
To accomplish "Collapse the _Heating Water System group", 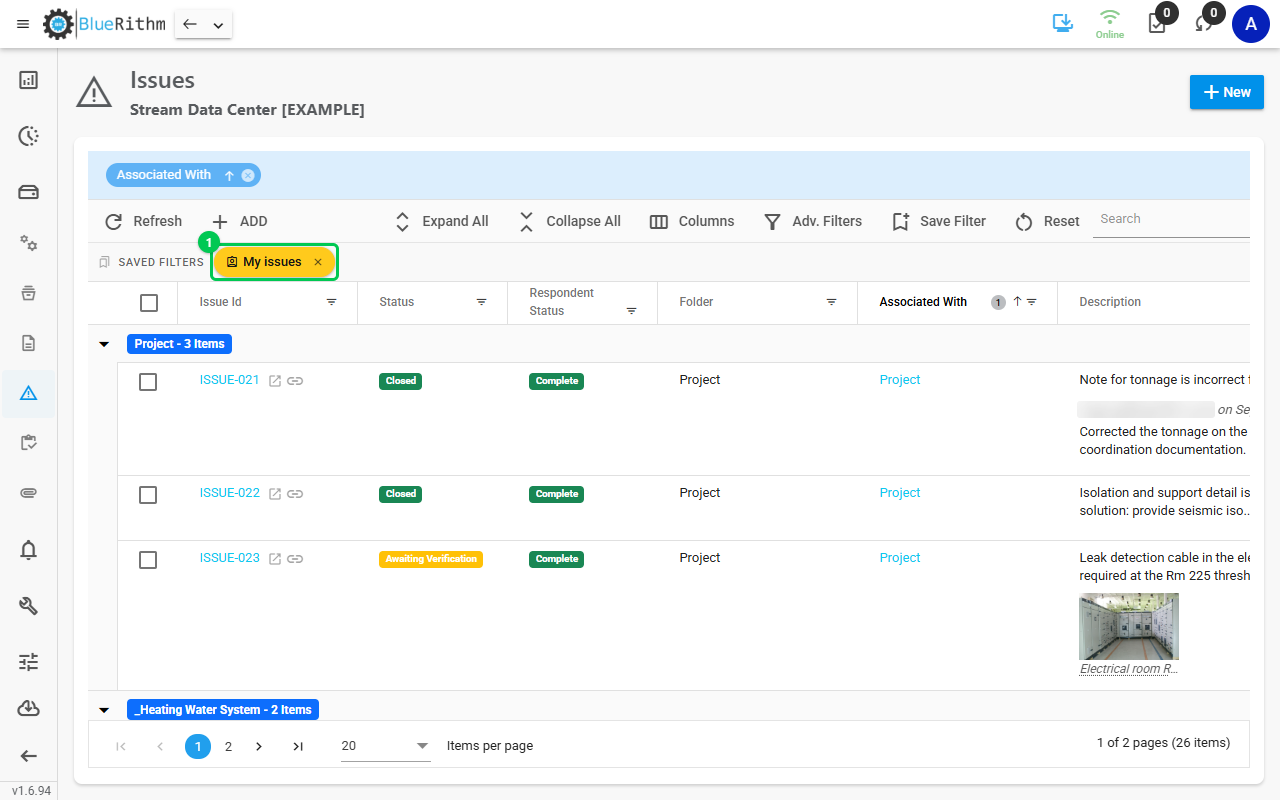I will [104, 710].
